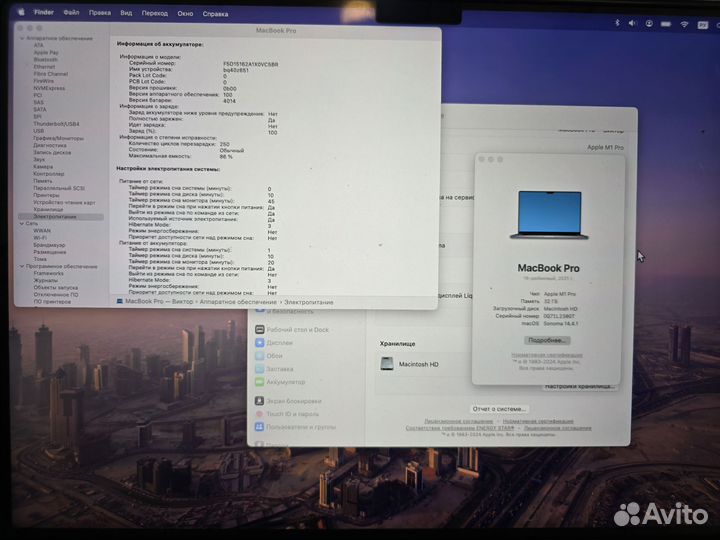Open ENERGY STAR compliance link
The image size is (720, 540).
460,428
